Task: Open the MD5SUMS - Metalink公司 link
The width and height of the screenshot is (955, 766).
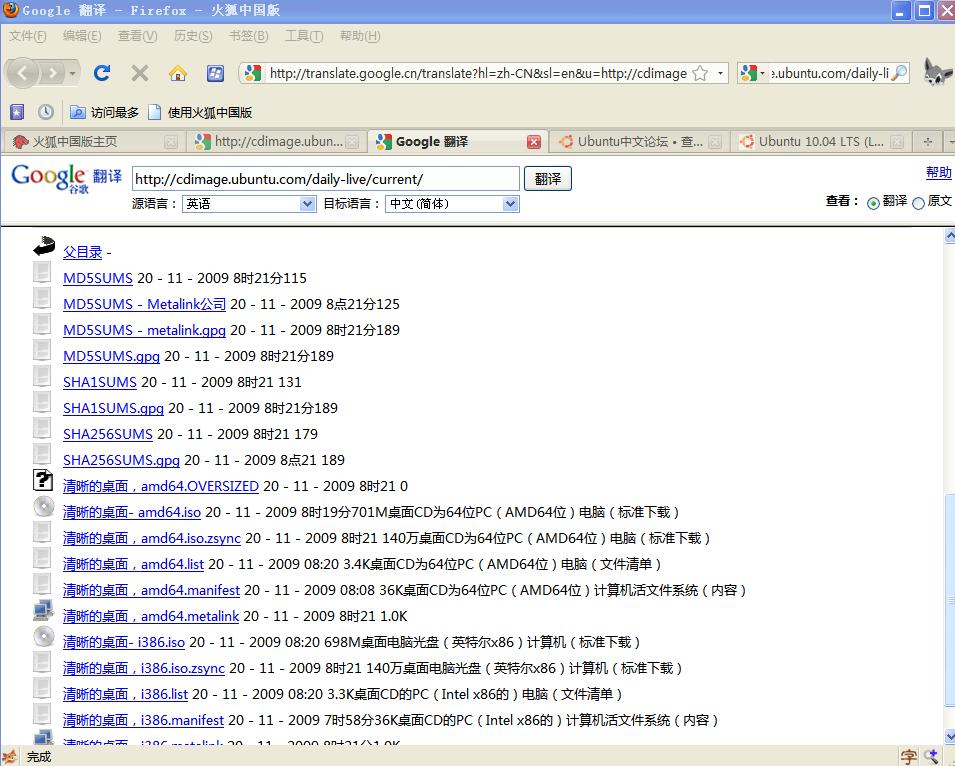Action: coord(144,304)
